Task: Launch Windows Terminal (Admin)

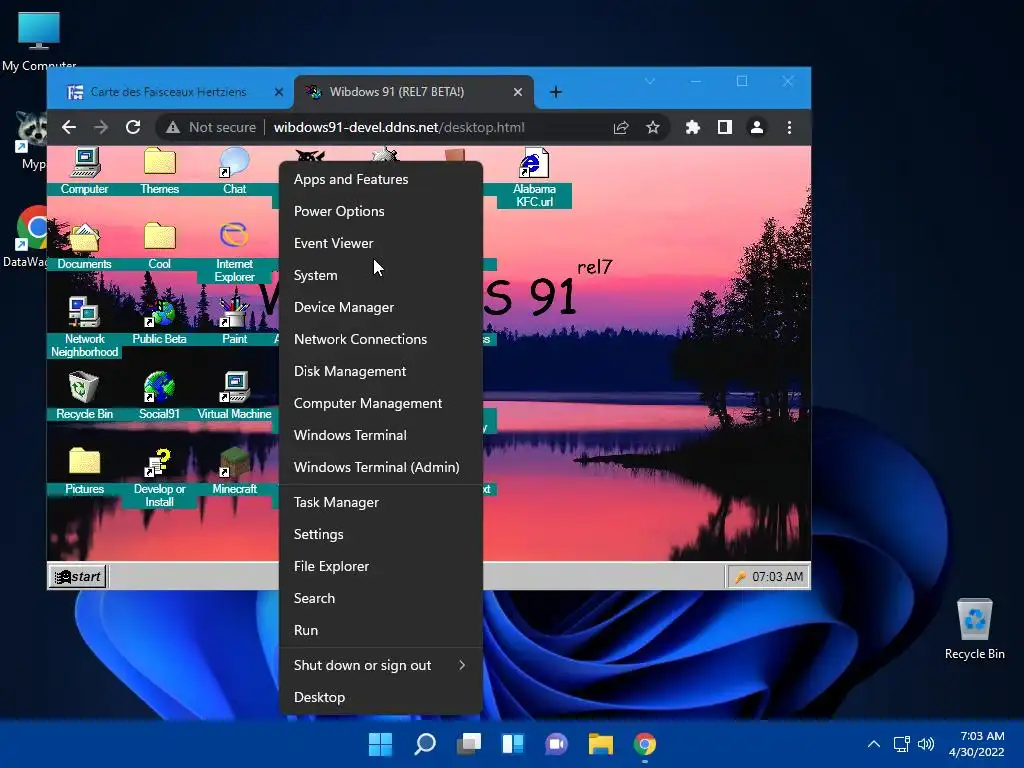Action: (x=381, y=467)
